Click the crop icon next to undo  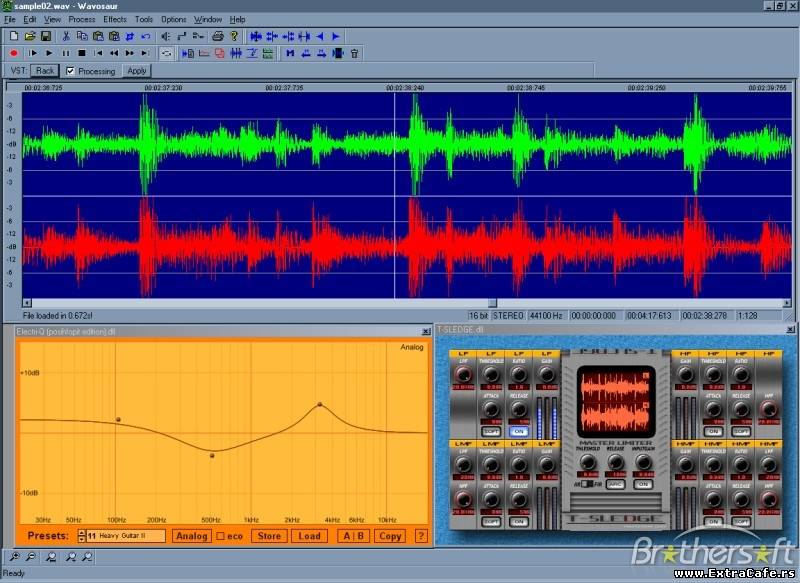tap(130, 36)
